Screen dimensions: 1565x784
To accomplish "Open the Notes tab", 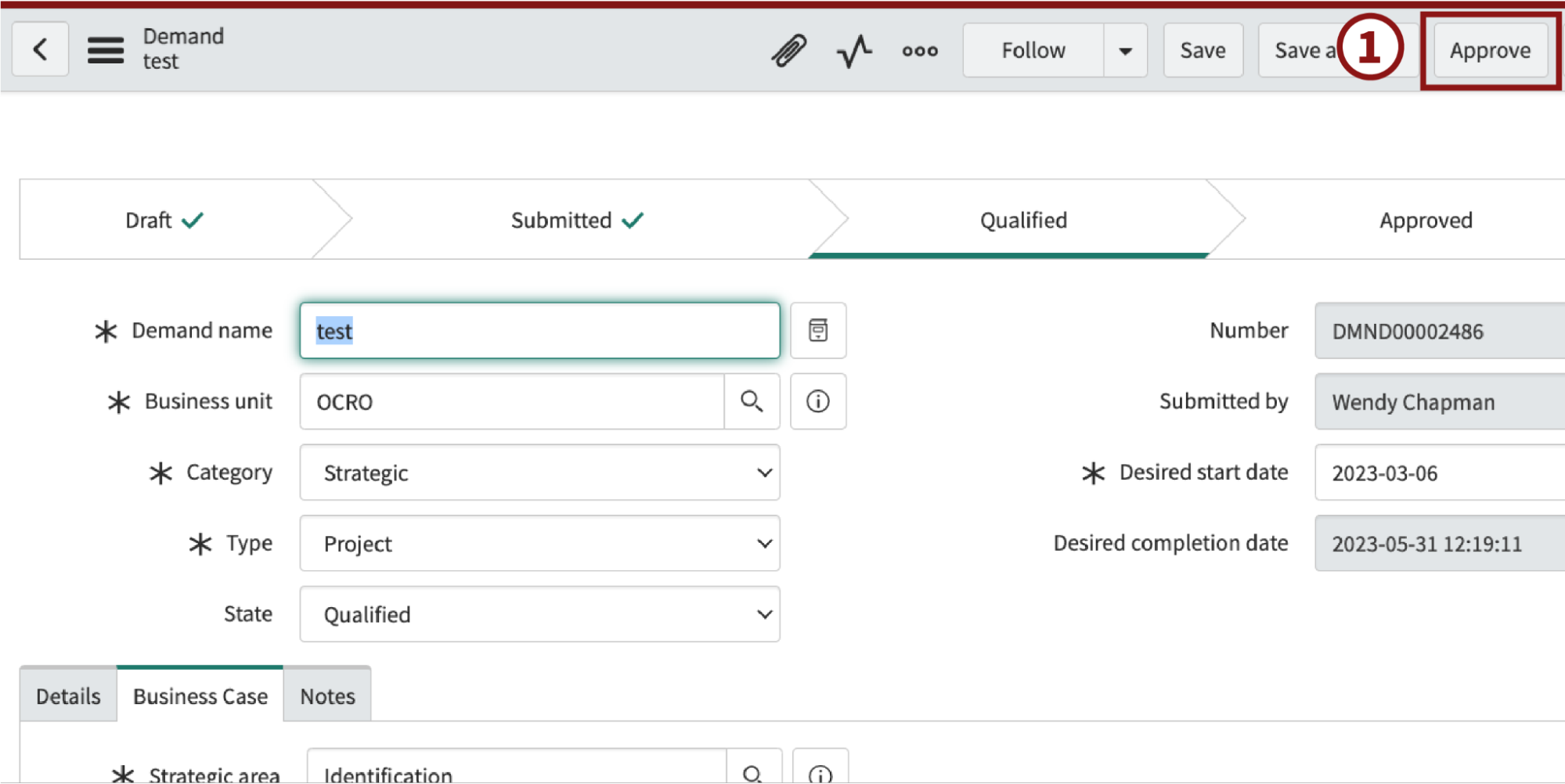I will tap(326, 695).
